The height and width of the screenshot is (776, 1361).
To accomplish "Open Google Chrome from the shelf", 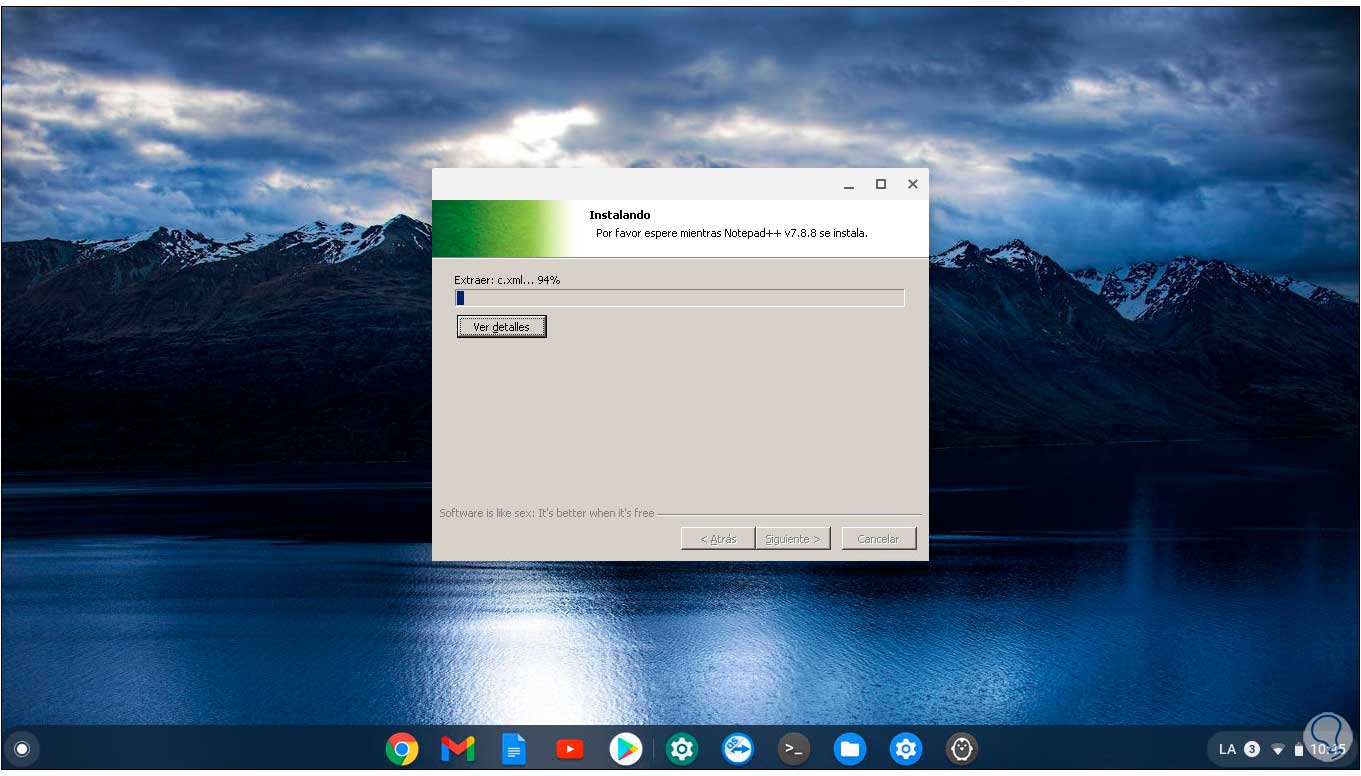I will (x=402, y=748).
